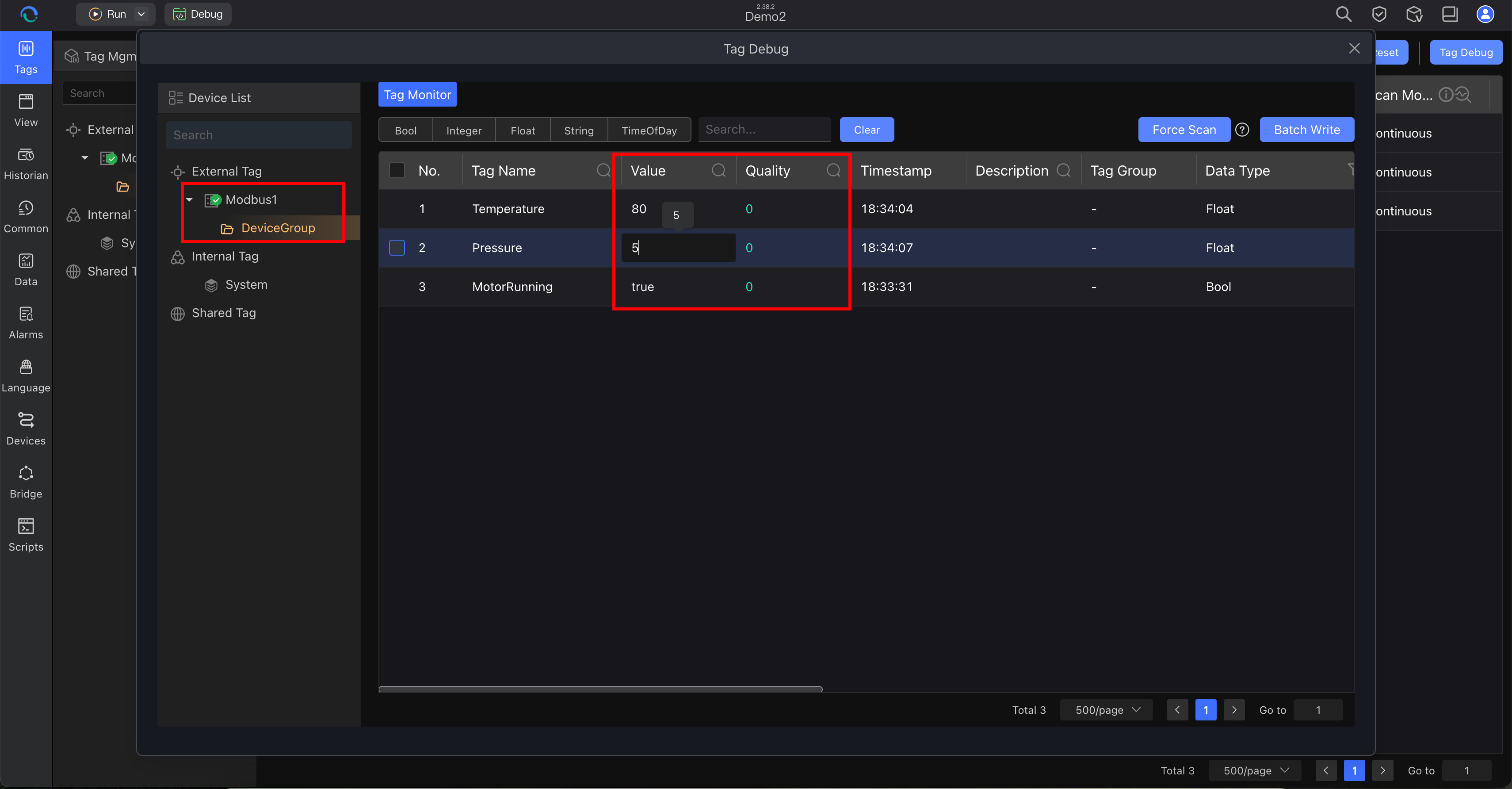
Task: Select External Tag in device list
Action: [226, 172]
